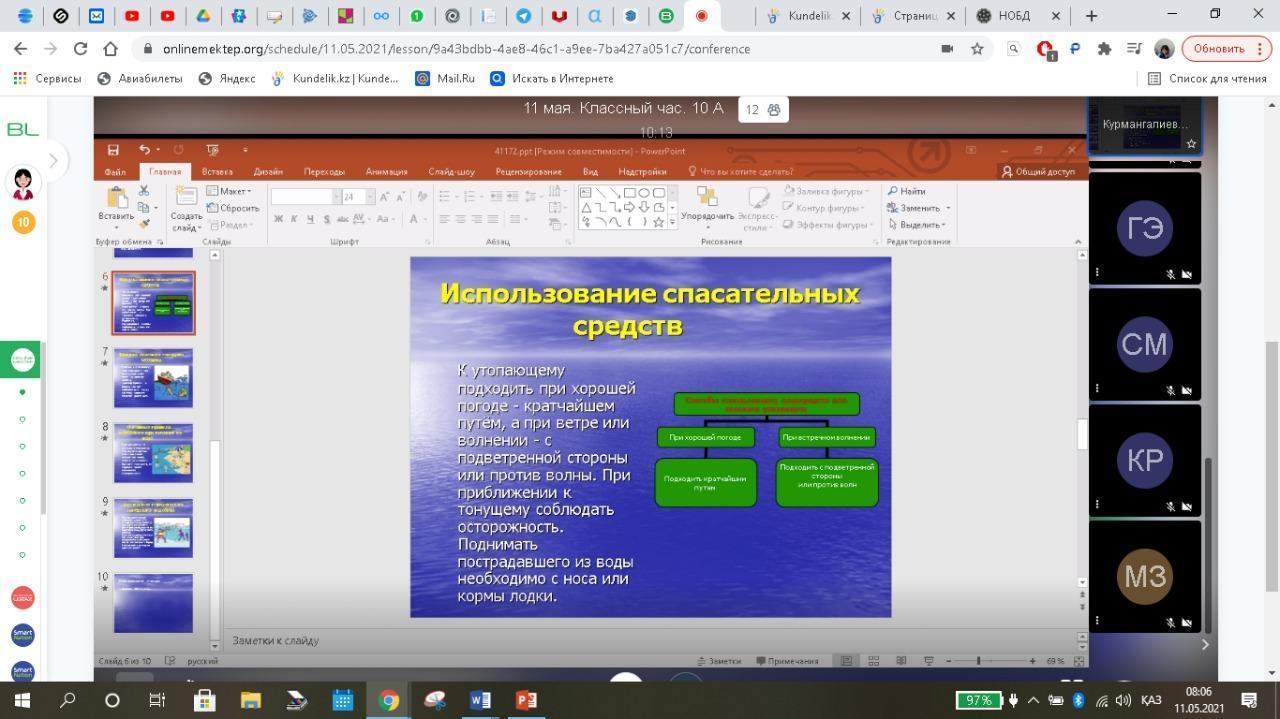1280x719 pixels.
Task: Open slide sorter view in status bar
Action: coord(873,661)
